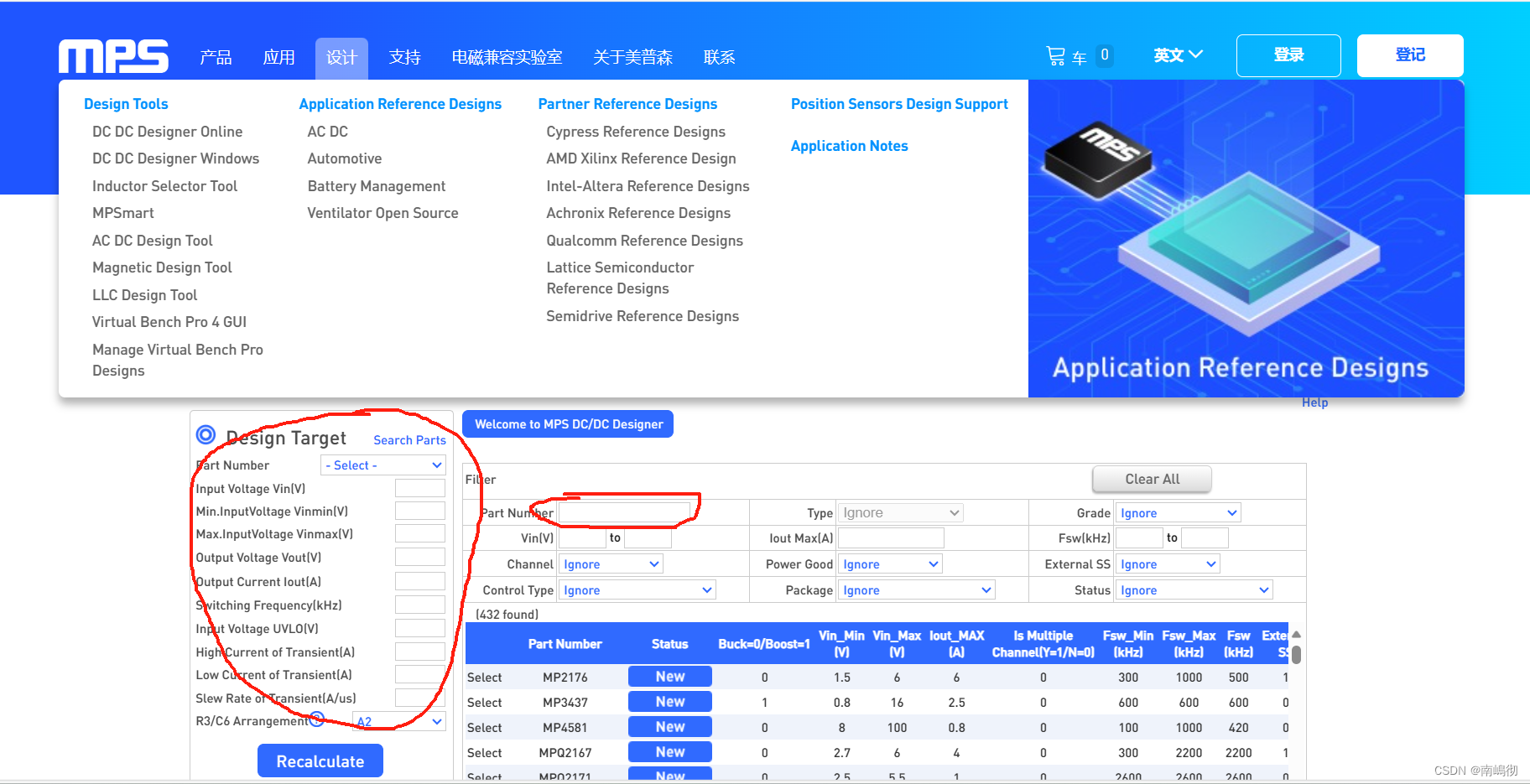Open the 联系 menu
This screenshot has height=784, width=1530.
(719, 57)
